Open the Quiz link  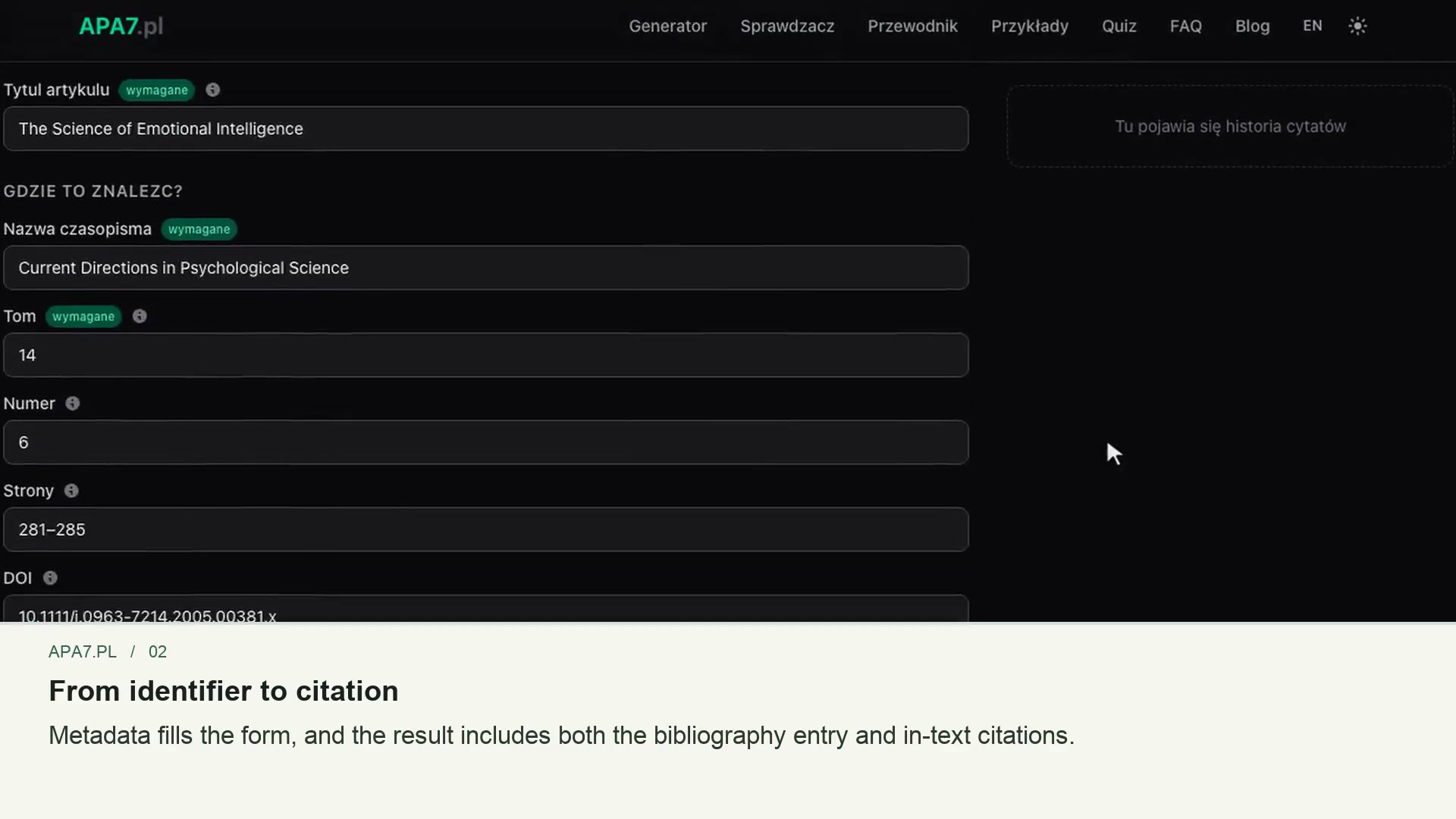pyautogui.click(x=1119, y=26)
